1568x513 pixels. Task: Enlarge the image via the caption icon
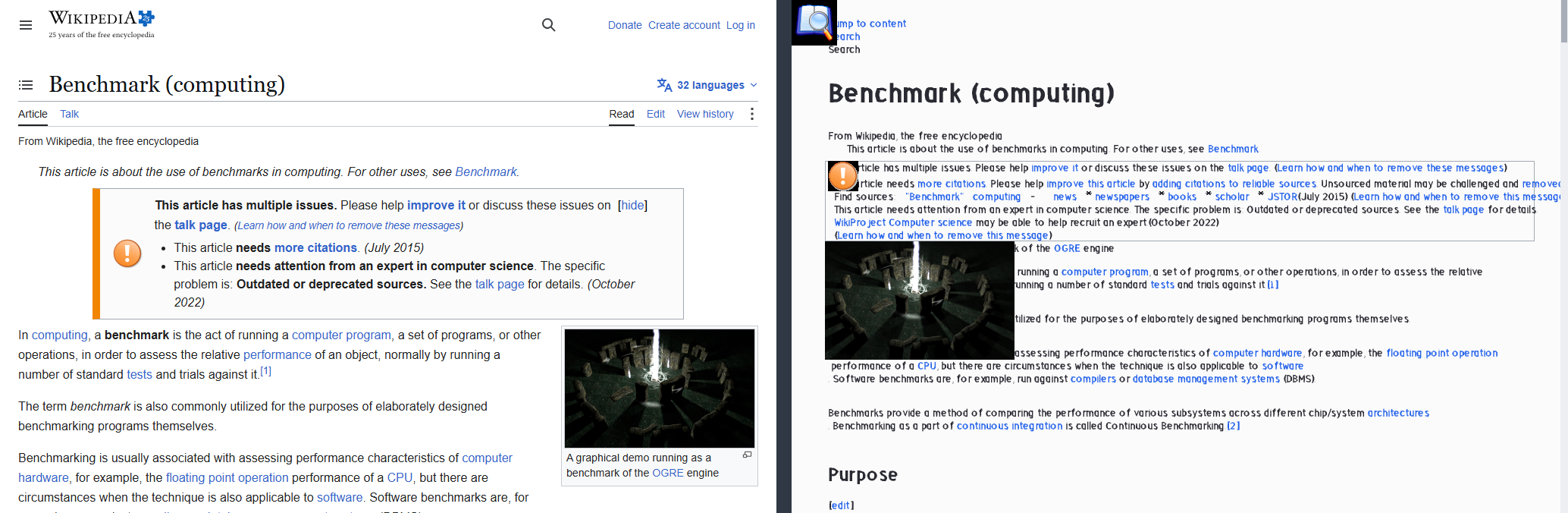click(747, 455)
